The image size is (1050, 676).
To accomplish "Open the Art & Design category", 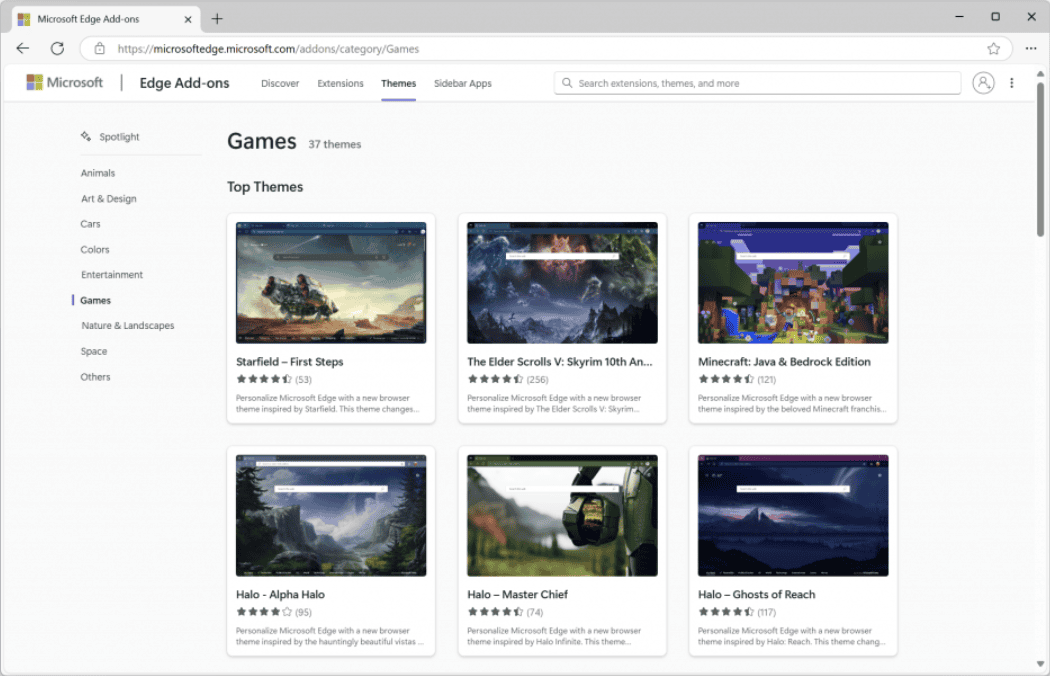I will click(108, 198).
